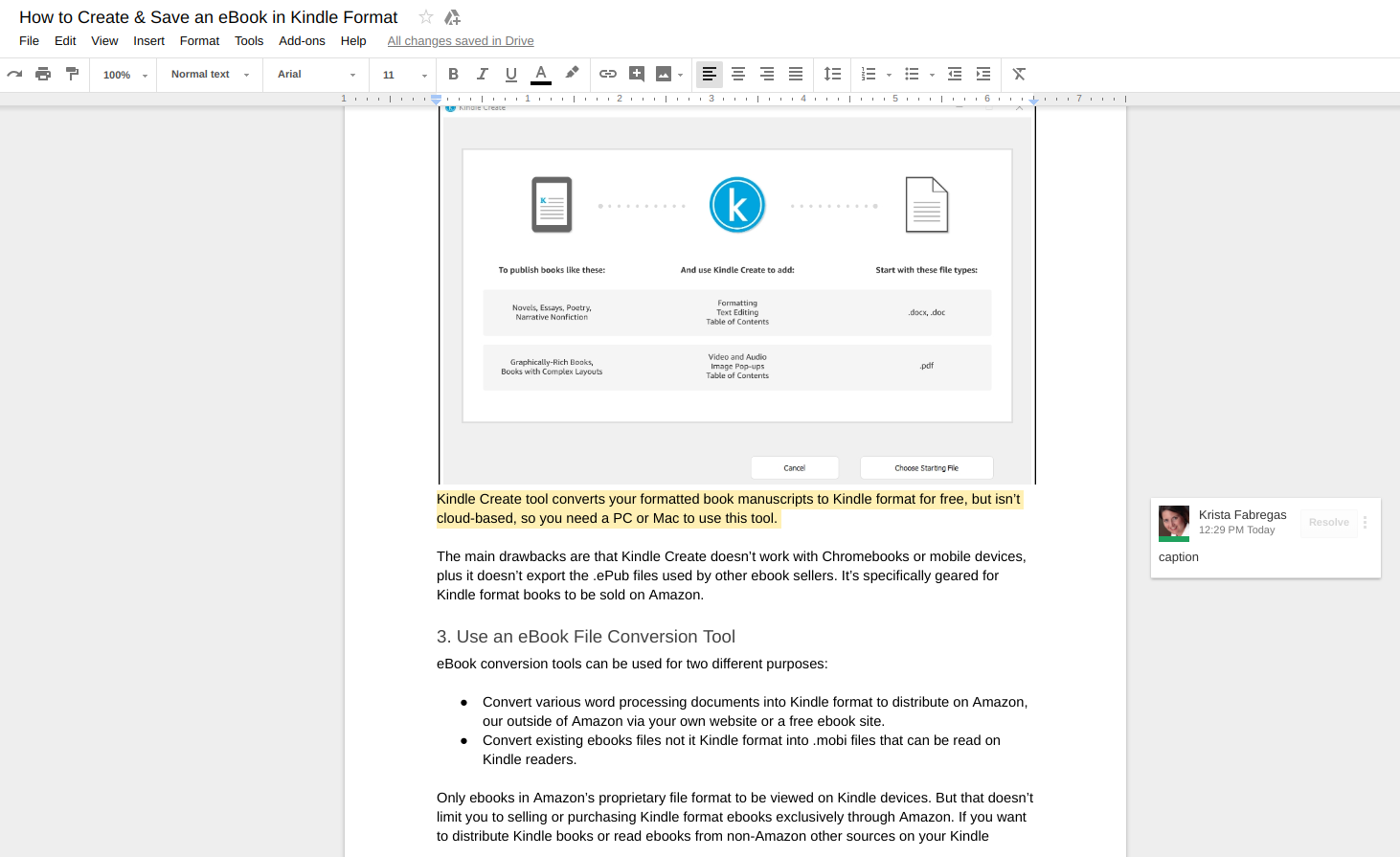This screenshot has height=857, width=1400.
Task: Open the Insert comment icon
Action: [x=637, y=74]
